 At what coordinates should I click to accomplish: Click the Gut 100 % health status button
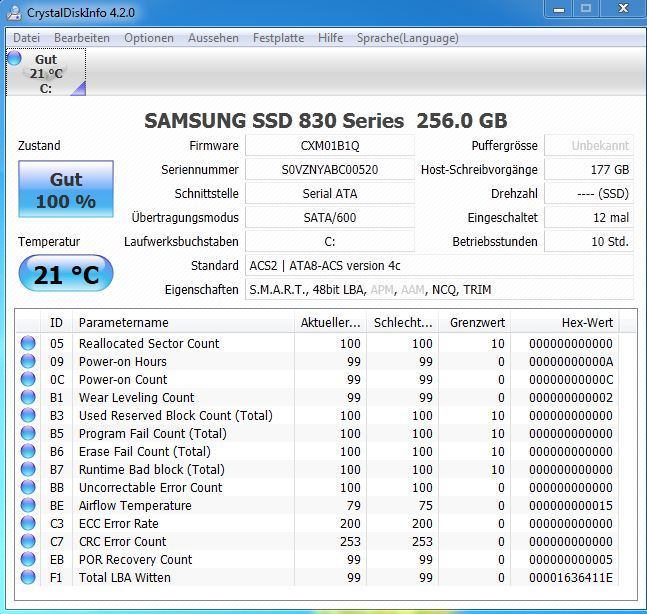pyautogui.click(x=66, y=189)
